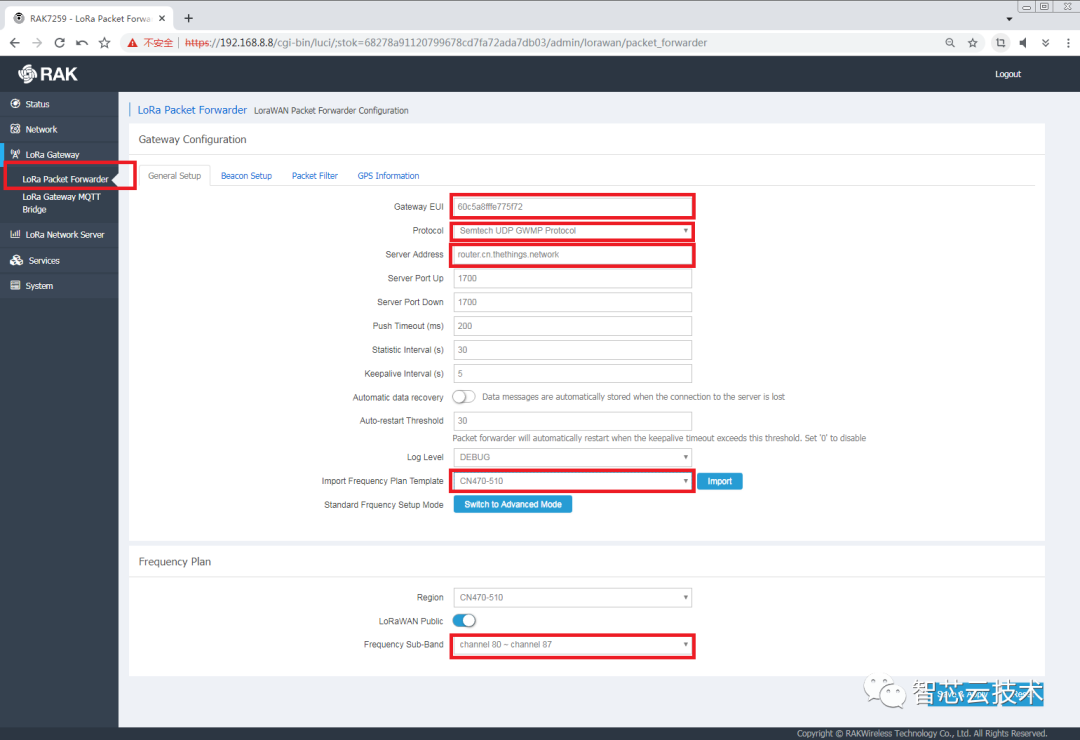Click the Logout link
The height and width of the screenshot is (740, 1080).
[x=1008, y=74]
